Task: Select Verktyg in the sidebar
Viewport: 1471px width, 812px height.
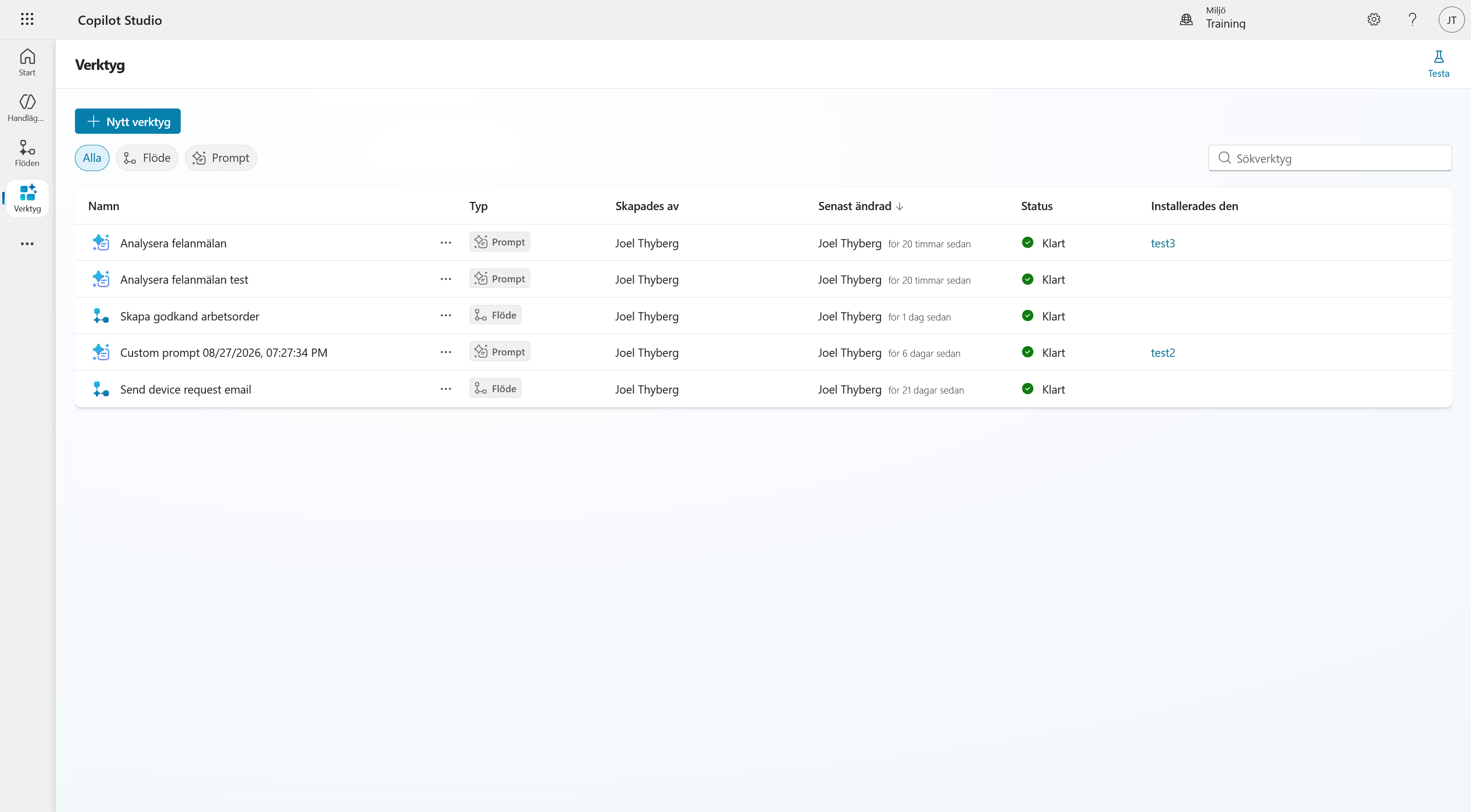Action: click(27, 198)
